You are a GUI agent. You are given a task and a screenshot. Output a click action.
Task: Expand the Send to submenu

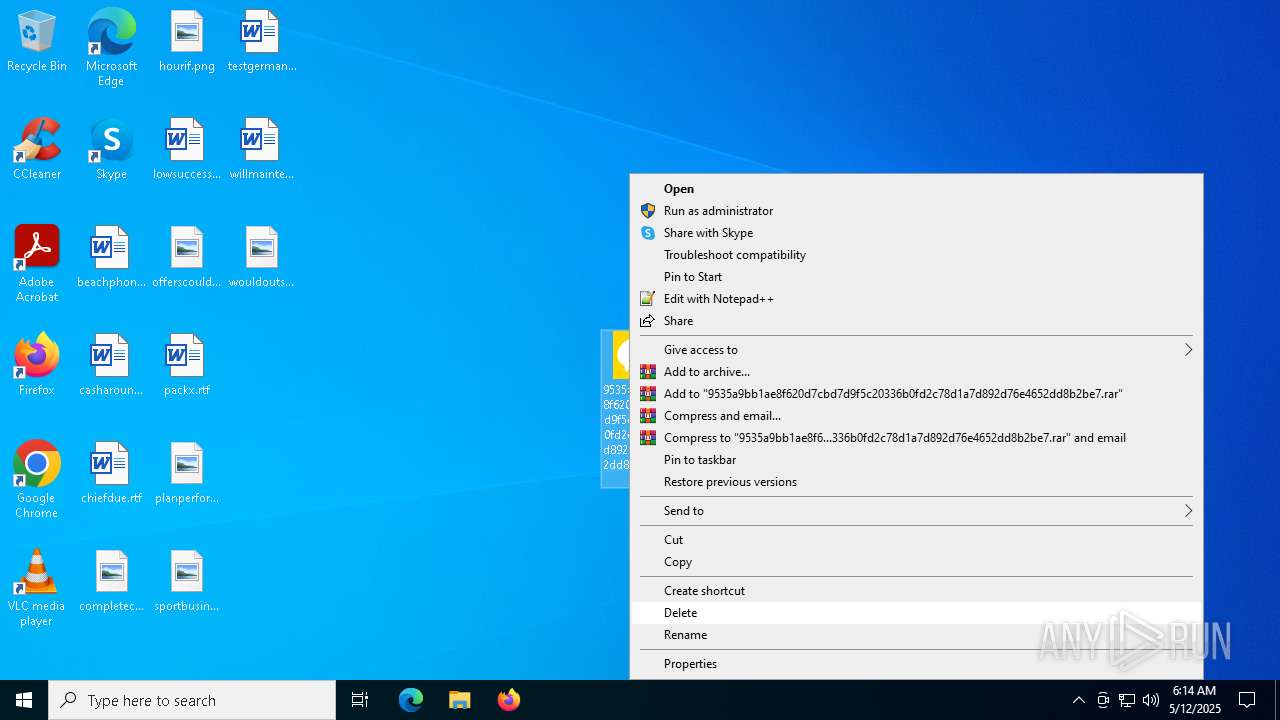click(916, 511)
